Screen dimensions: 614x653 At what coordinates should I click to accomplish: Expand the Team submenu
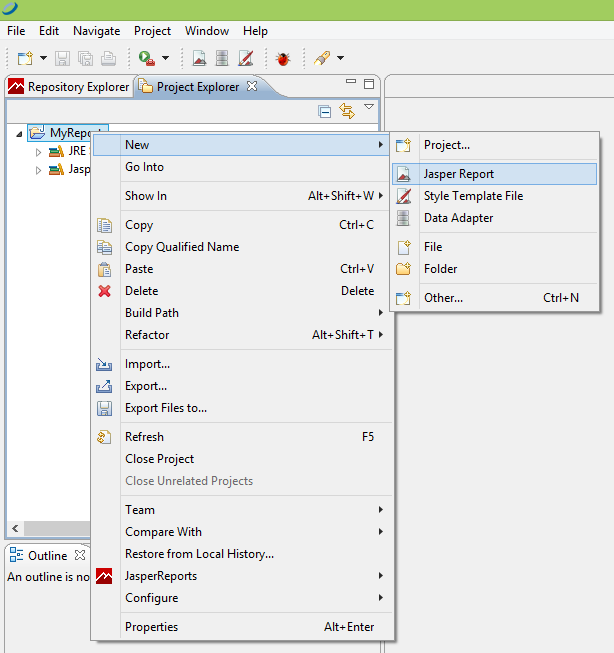coord(242,510)
